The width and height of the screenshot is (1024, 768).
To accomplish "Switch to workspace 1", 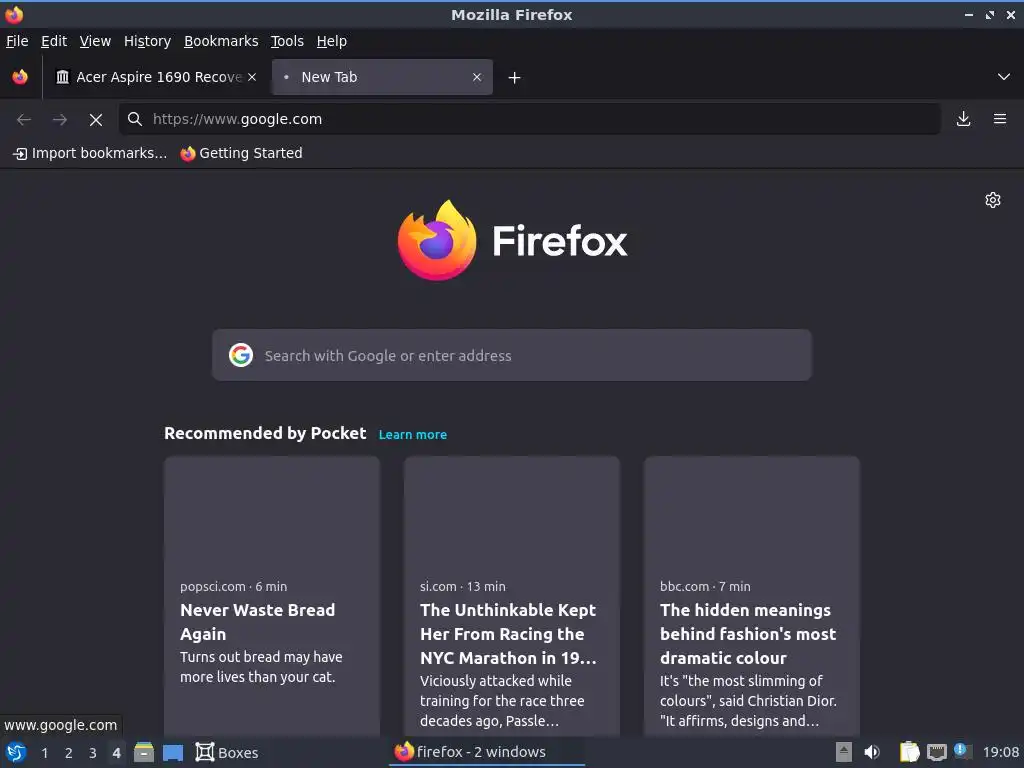I will (44, 753).
